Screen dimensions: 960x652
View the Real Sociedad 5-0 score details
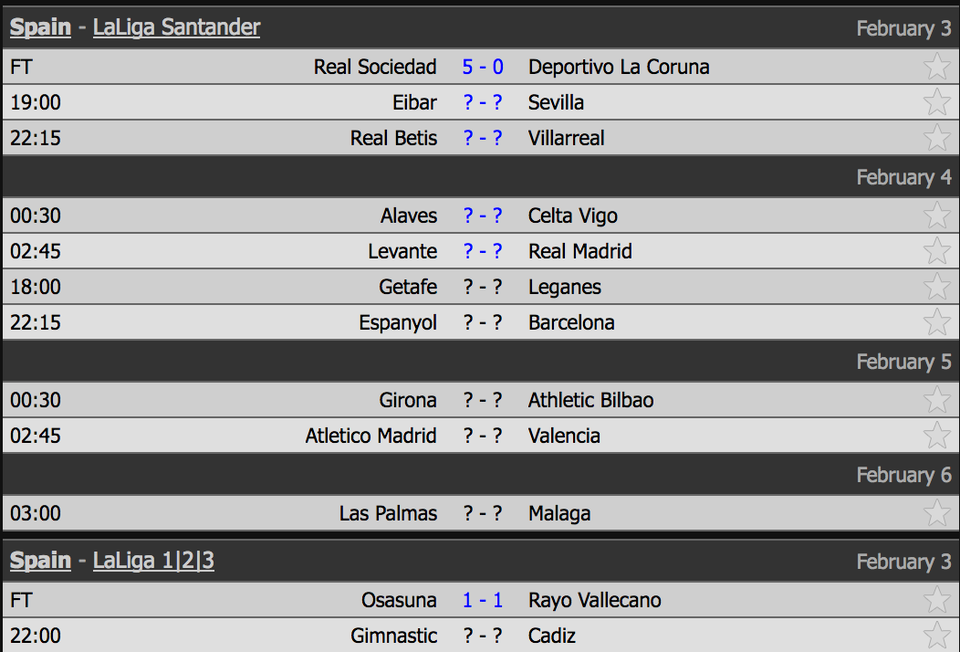[x=483, y=66]
